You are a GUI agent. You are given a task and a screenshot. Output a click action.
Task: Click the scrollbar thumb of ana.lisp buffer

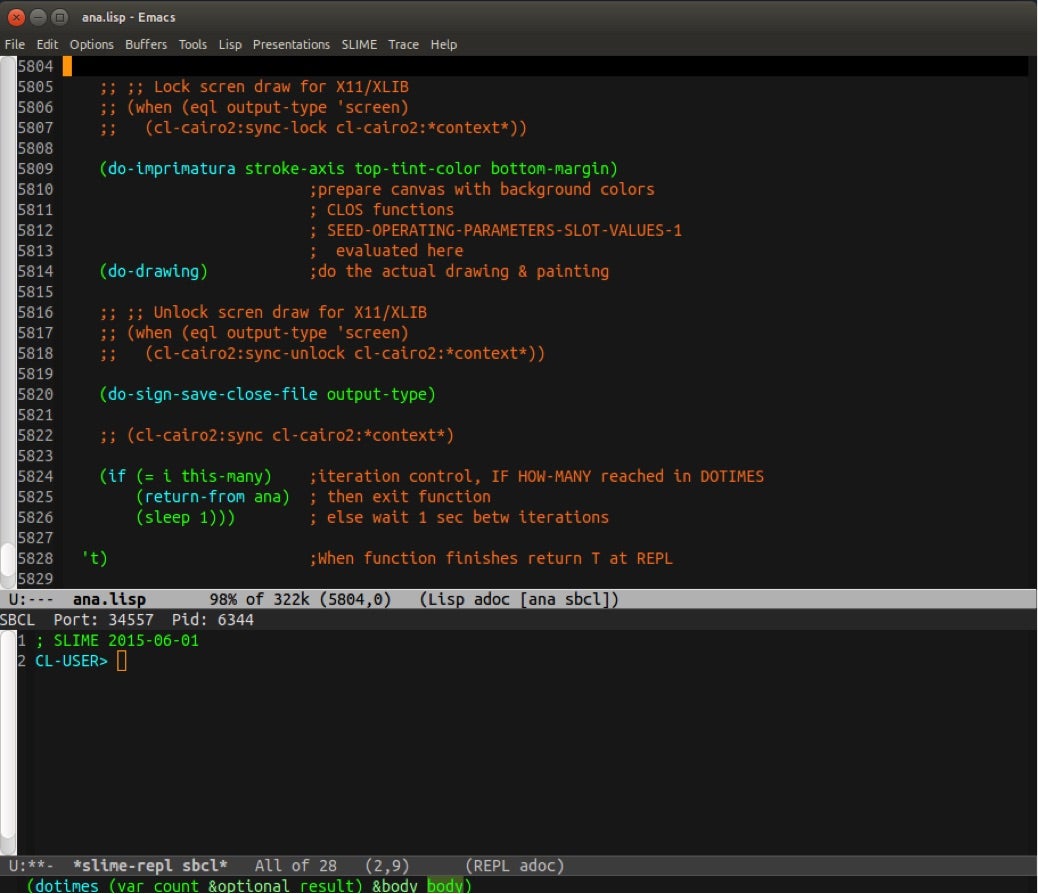[7, 560]
